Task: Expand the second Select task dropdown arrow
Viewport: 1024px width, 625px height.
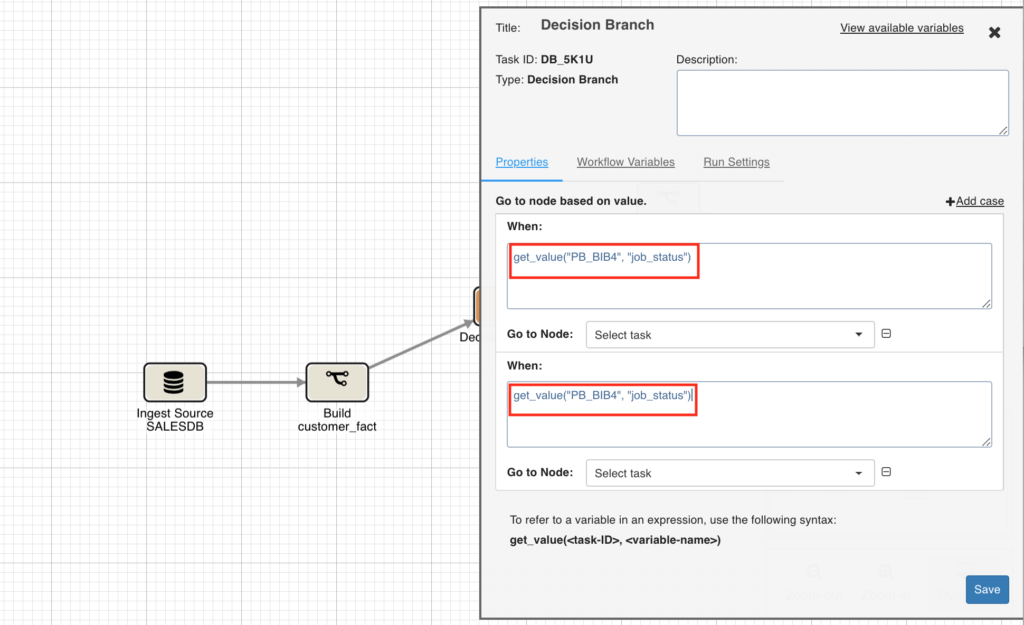Action: coord(858,472)
